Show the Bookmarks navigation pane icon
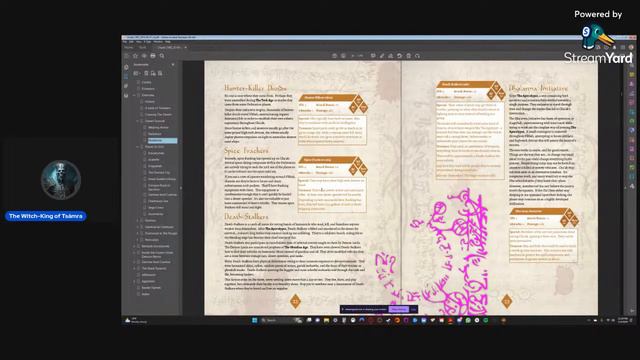 pyautogui.click(x=126, y=76)
